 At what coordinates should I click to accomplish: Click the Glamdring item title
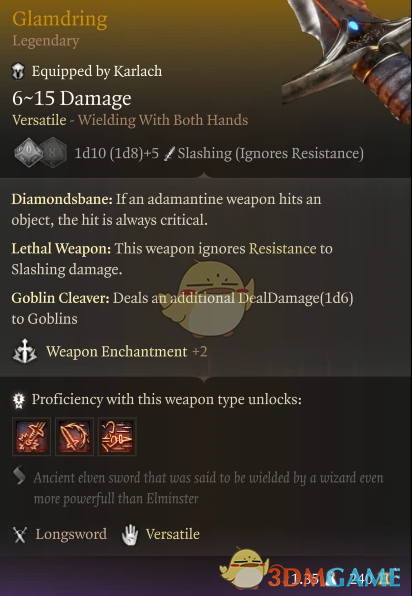[x=60, y=19]
